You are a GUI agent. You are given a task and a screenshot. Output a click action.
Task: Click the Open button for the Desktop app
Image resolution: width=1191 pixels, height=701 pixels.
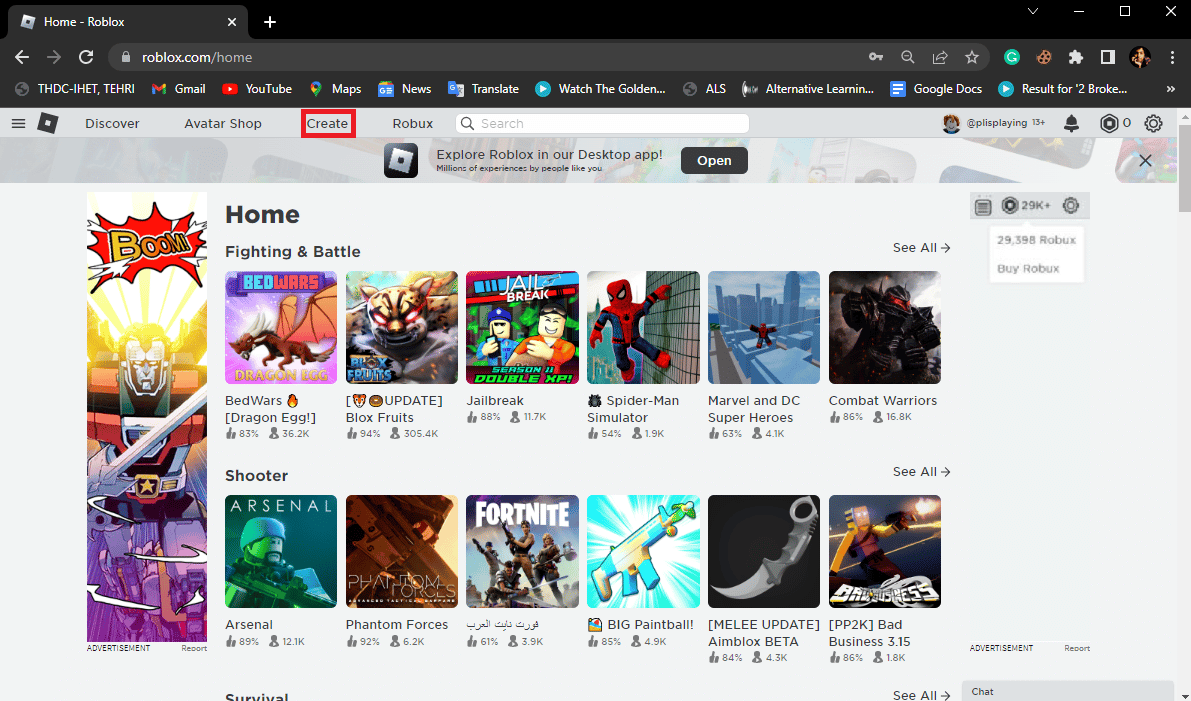click(713, 160)
